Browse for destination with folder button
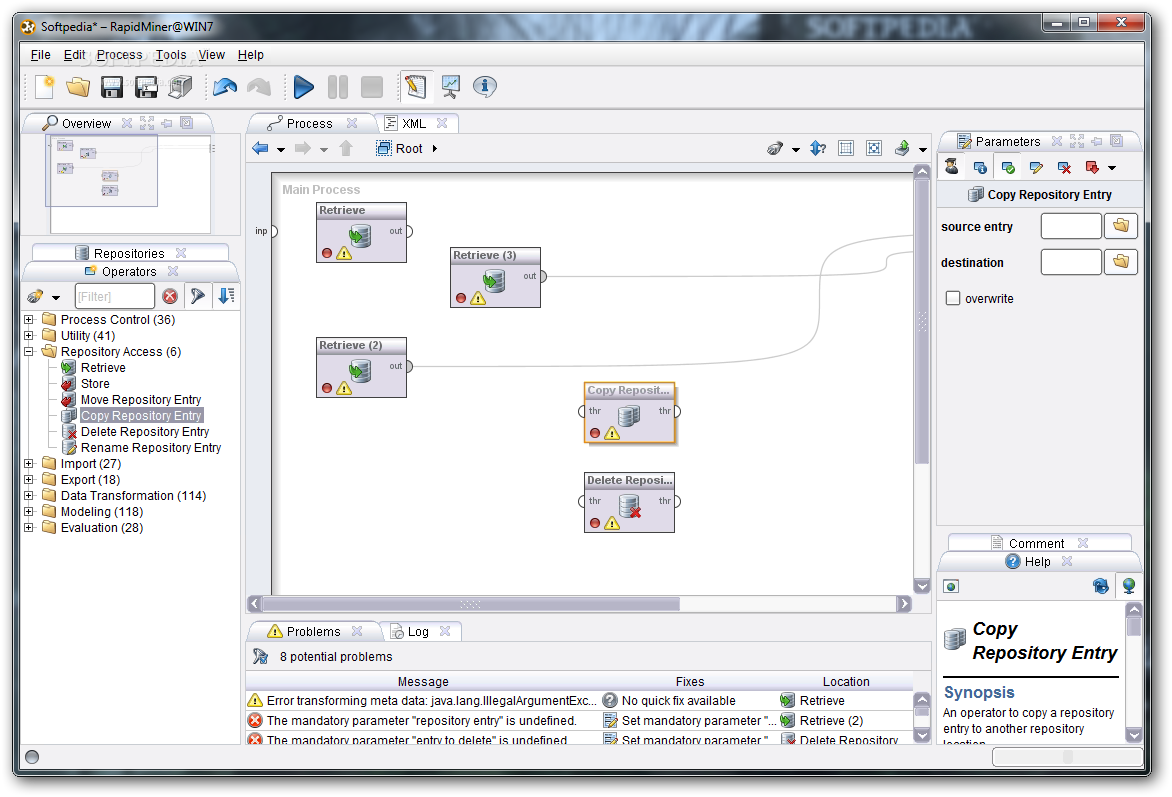The width and height of the screenshot is (1172, 797). pyautogui.click(x=1120, y=262)
